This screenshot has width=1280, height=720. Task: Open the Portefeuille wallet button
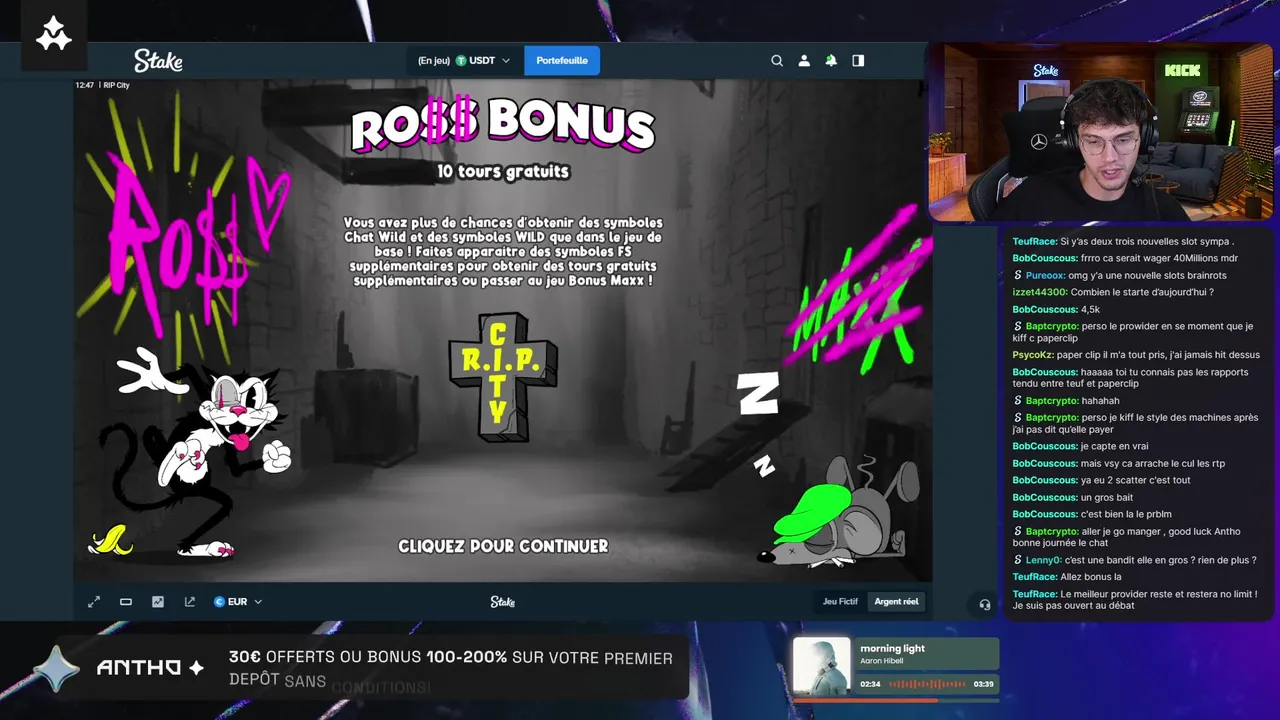click(x=562, y=61)
